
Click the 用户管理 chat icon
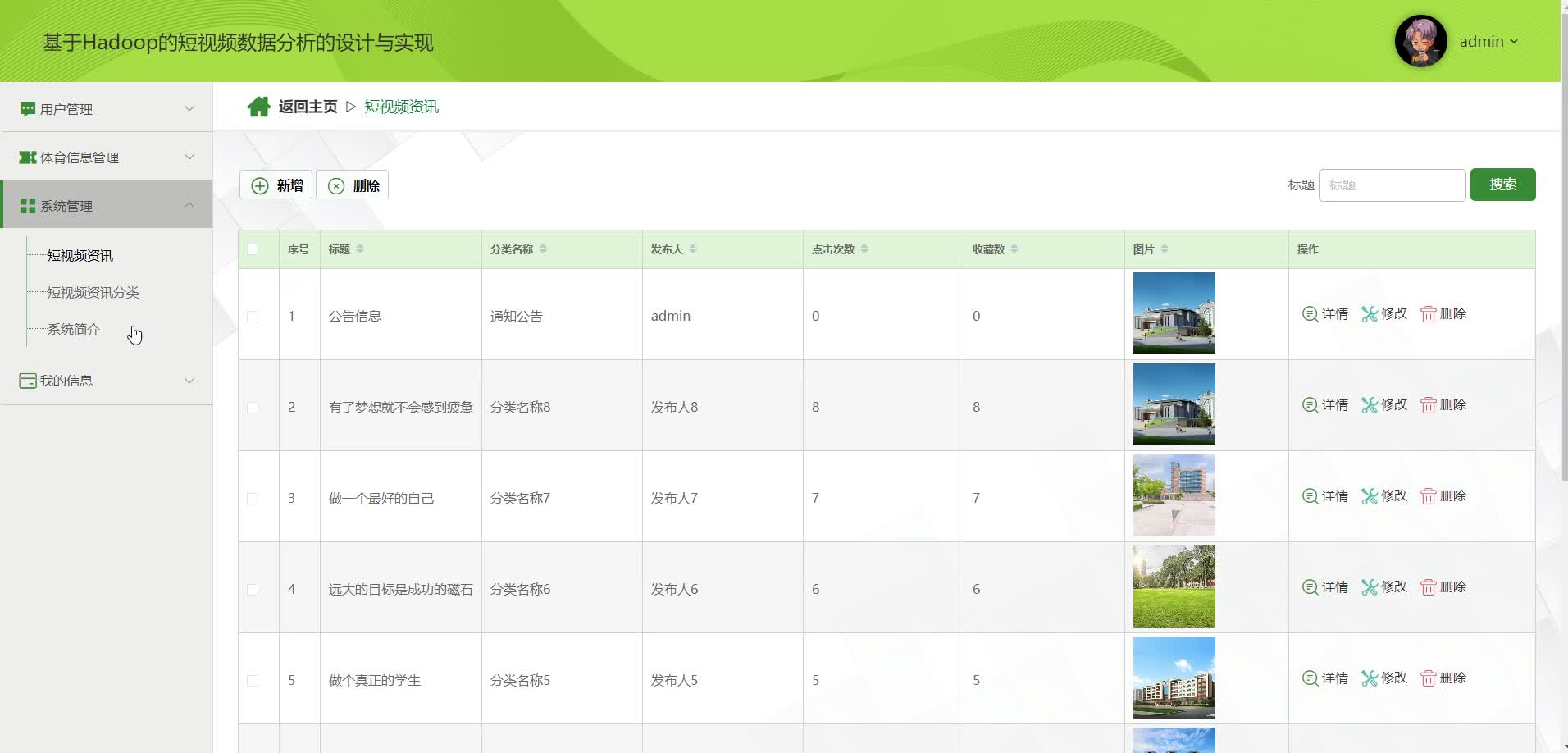click(x=27, y=109)
